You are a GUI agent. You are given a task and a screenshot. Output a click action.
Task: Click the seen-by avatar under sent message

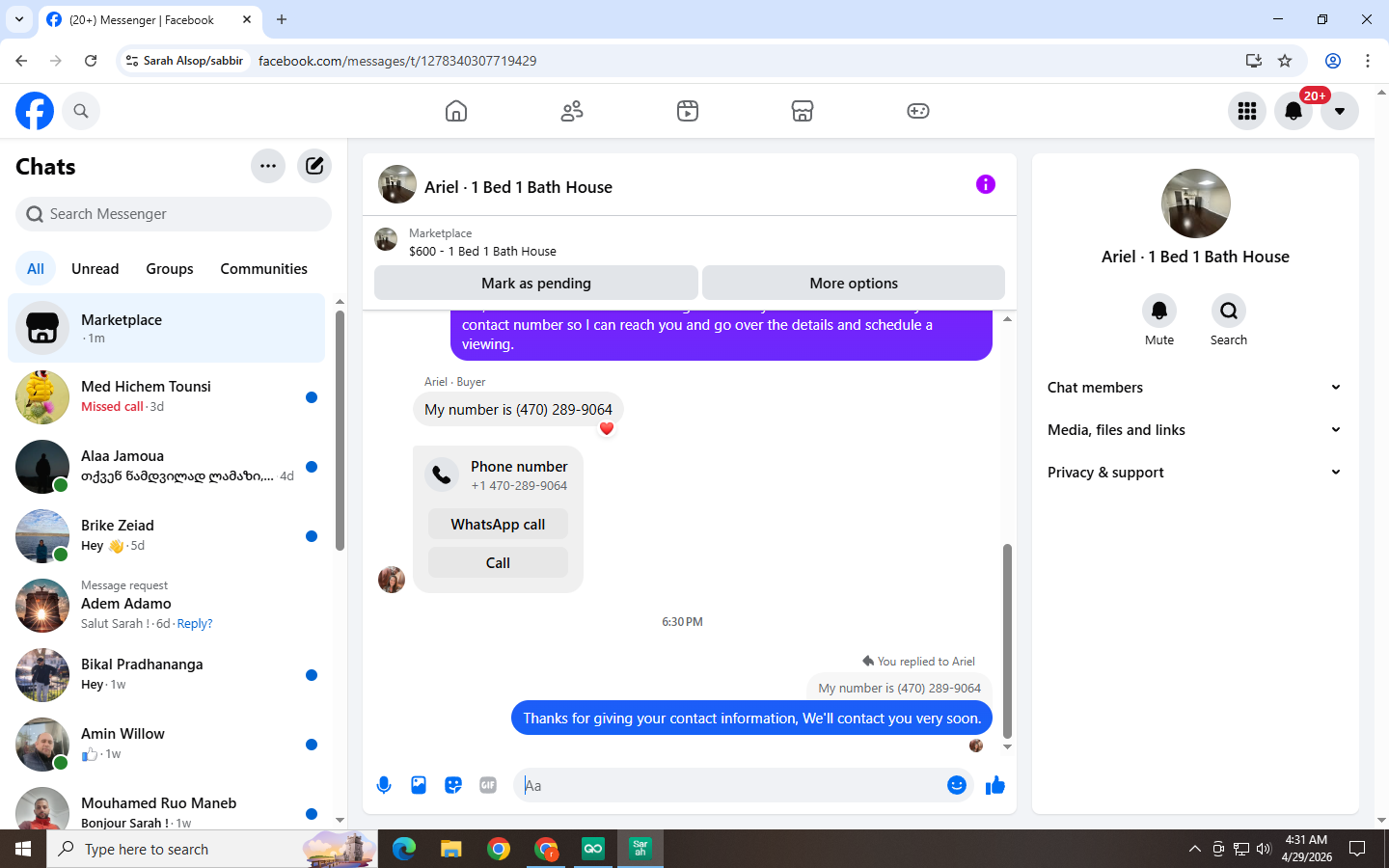(976, 746)
